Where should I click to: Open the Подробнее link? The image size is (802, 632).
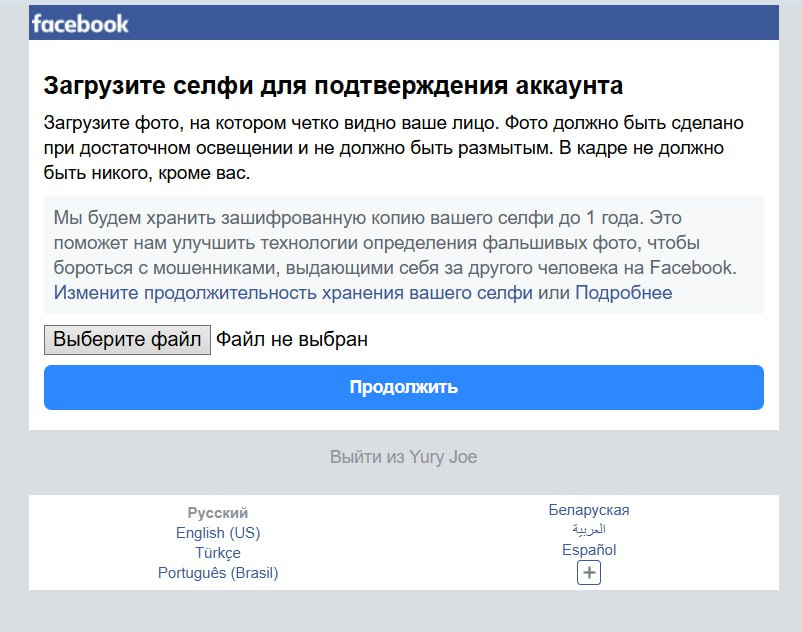click(623, 292)
